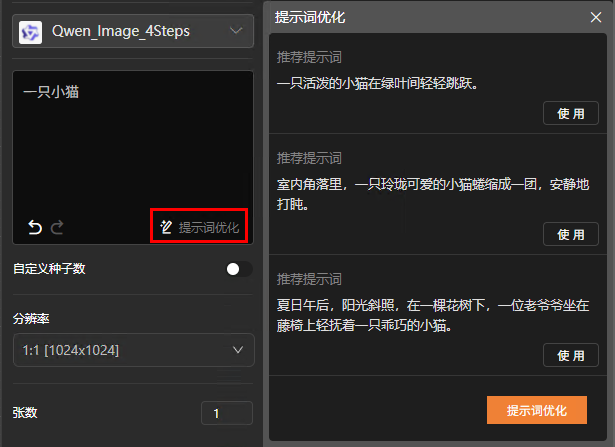Screen dimensions: 615x447
Task: Focus the 张数 number input field
Action: pyautogui.click(x=226, y=413)
